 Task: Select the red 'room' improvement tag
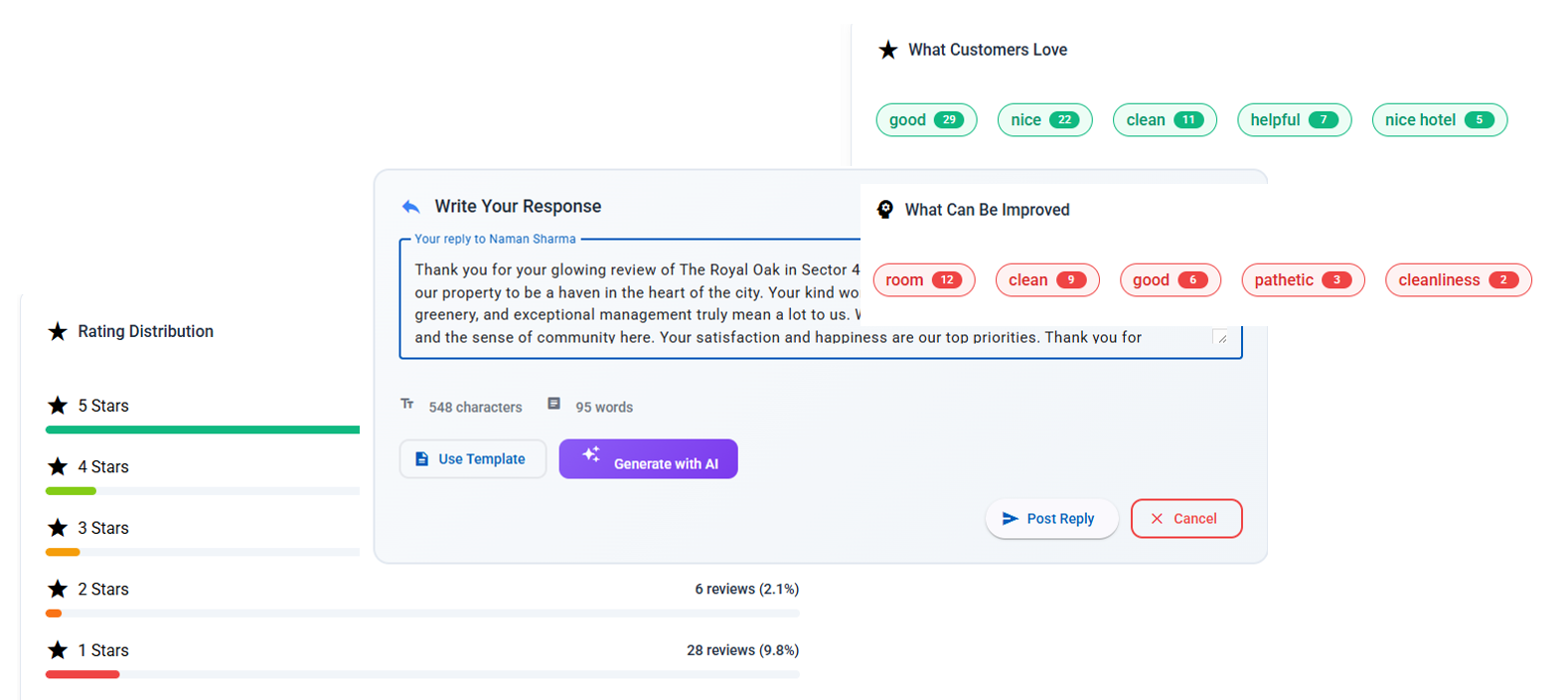(x=923, y=280)
